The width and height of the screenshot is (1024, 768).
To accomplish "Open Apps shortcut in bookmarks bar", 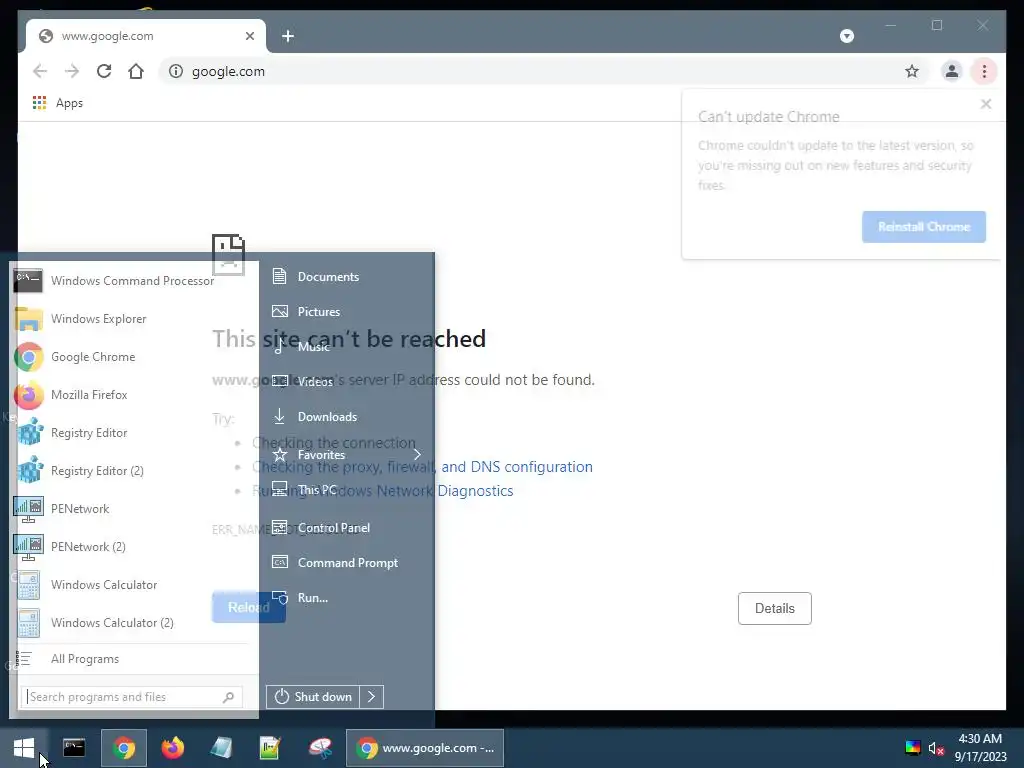I will [x=57, y=103].
